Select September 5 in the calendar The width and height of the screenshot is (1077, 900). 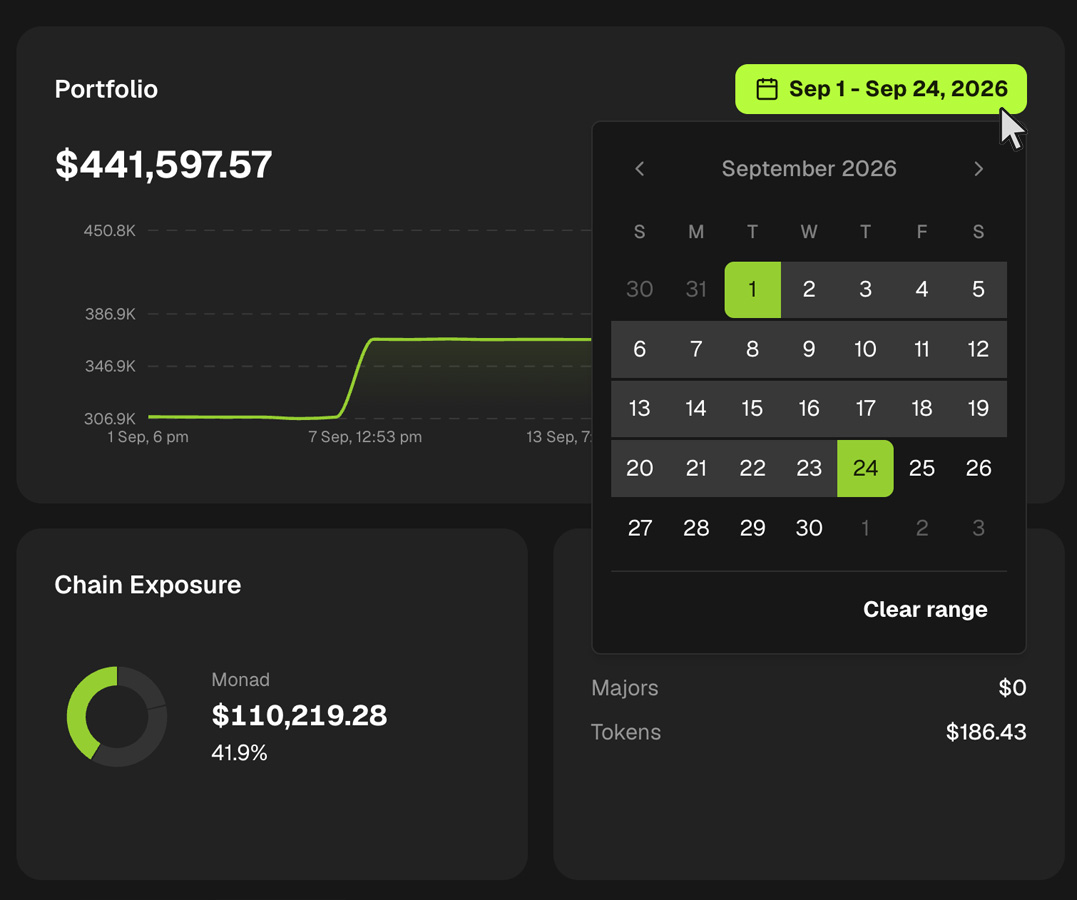point(978,289)
